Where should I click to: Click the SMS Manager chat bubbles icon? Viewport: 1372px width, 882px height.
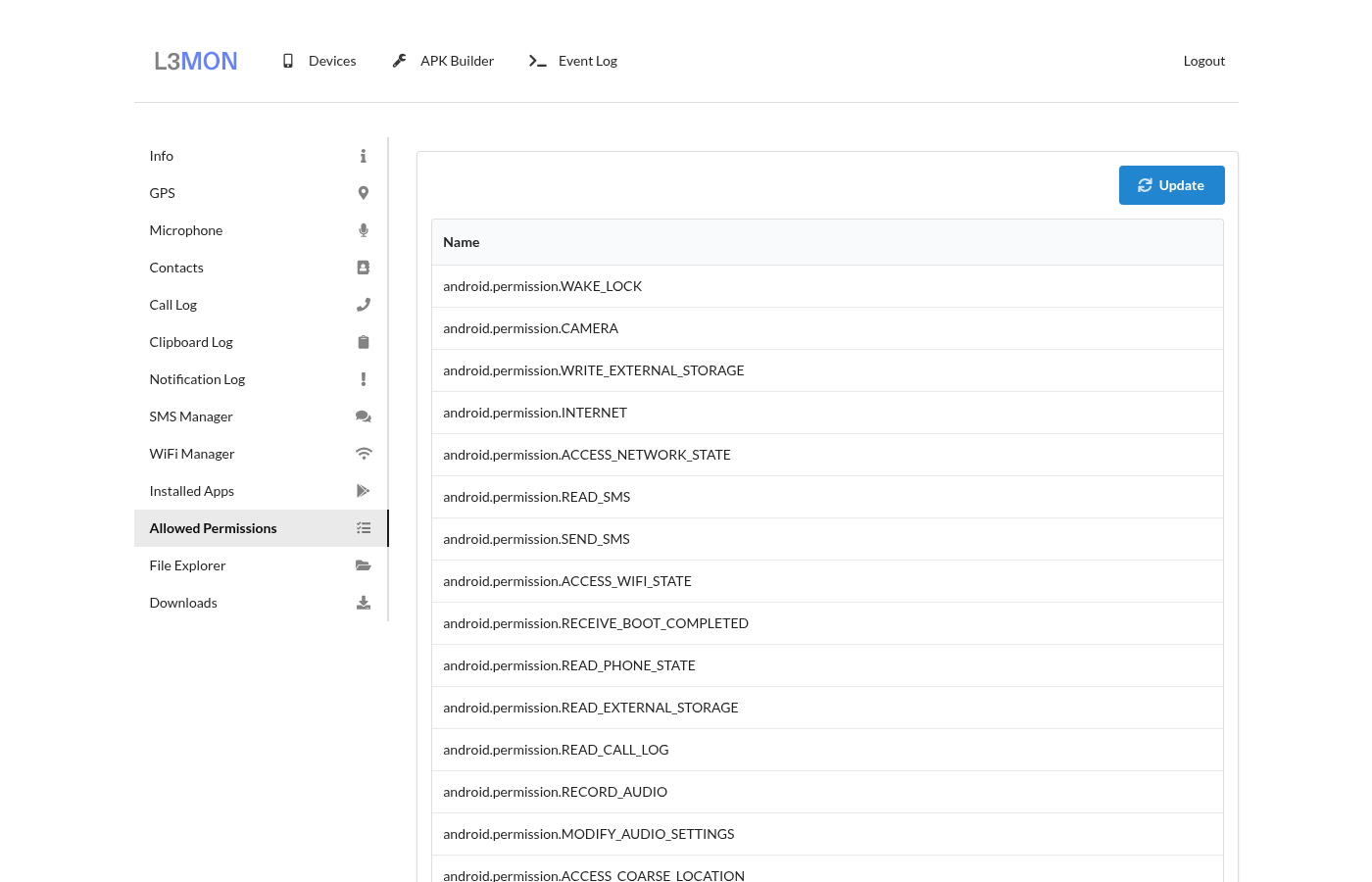tap(364, 416)
